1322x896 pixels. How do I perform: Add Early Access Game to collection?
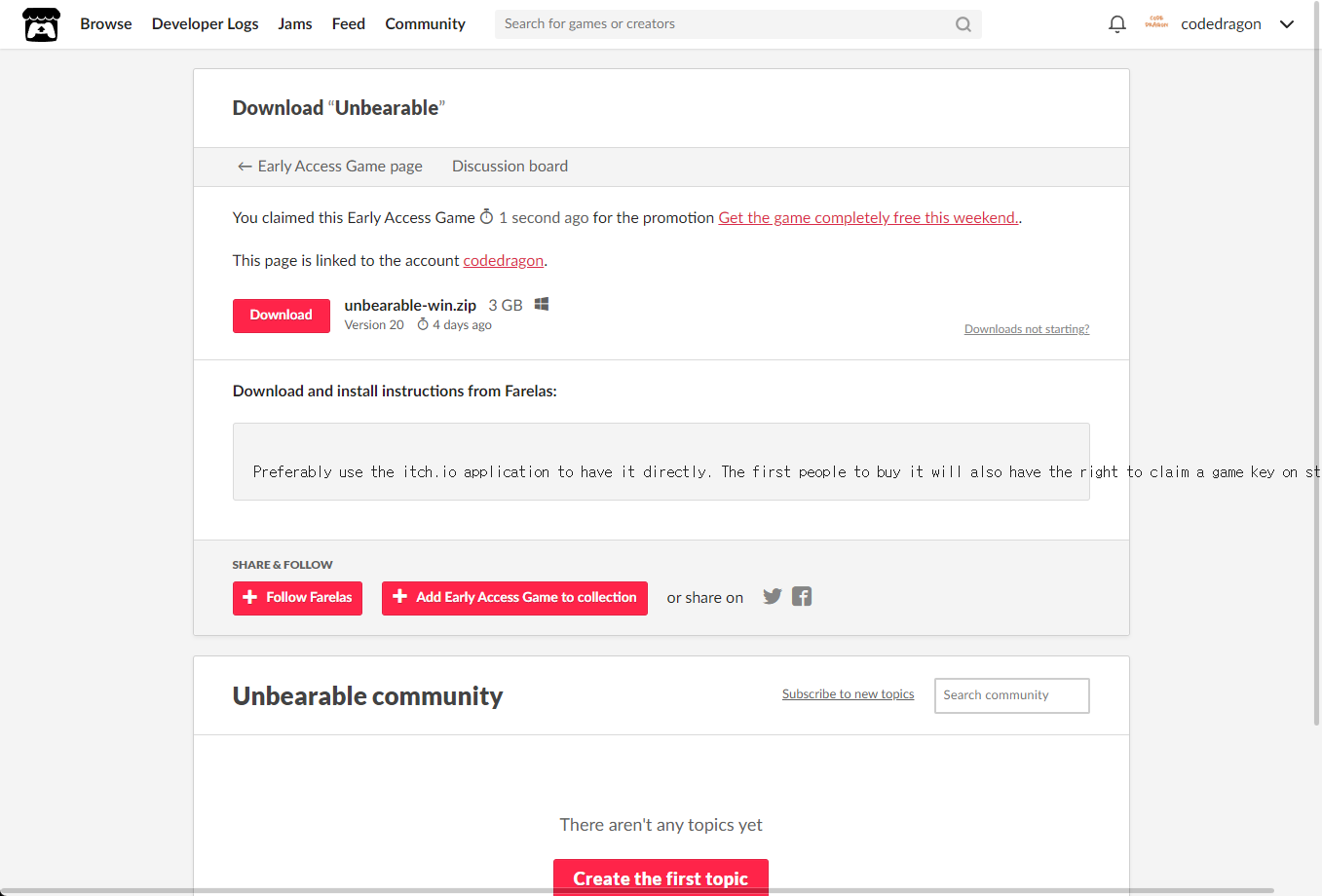point(514,598)
